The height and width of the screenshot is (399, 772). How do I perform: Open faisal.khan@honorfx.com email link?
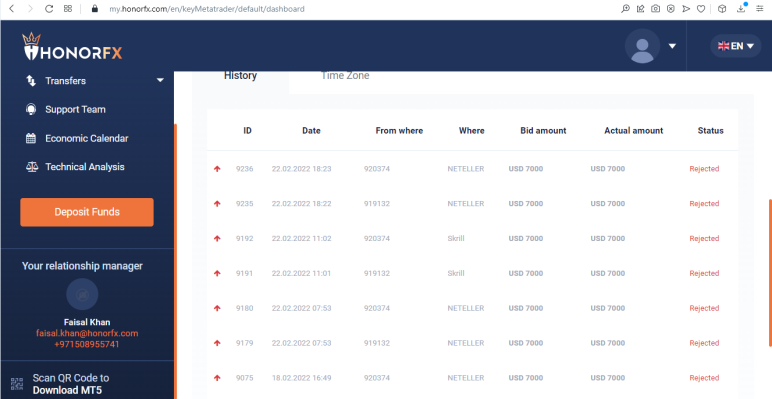(87, 333)
